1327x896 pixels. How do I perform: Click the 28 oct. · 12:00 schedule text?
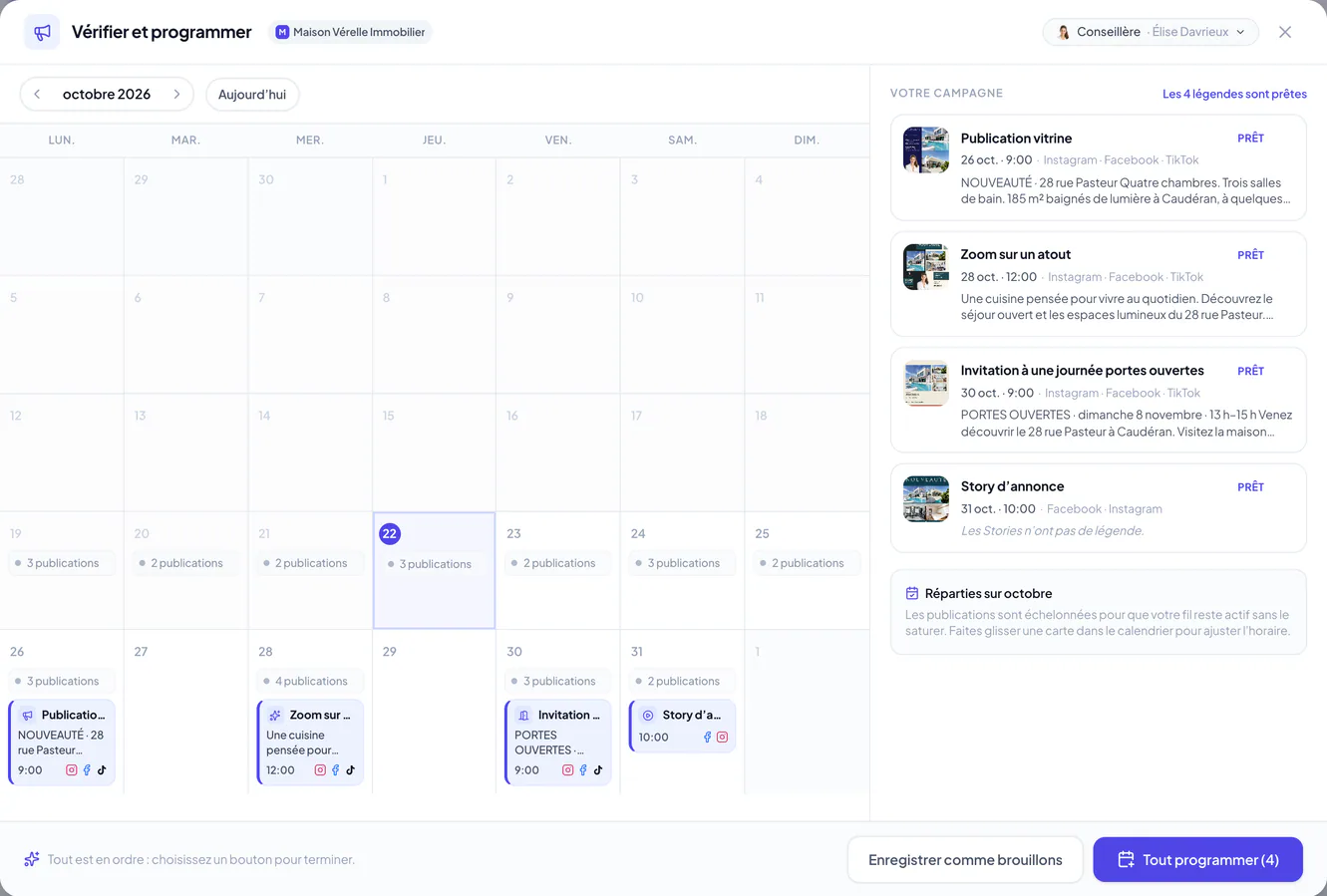pyautogui.click(x=998, y=277)
